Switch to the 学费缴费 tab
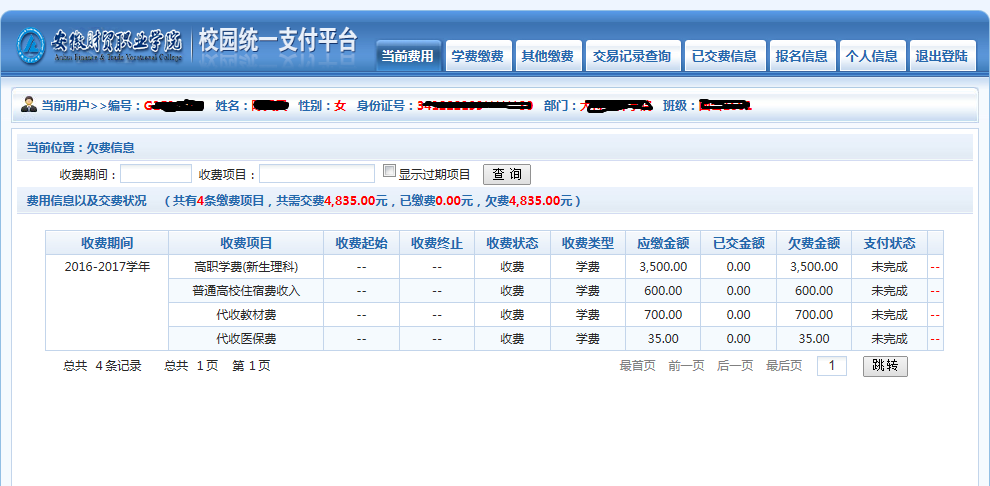The height and width of the screenshot is (486, 990). pyautogui.click(x=478, y=57)
